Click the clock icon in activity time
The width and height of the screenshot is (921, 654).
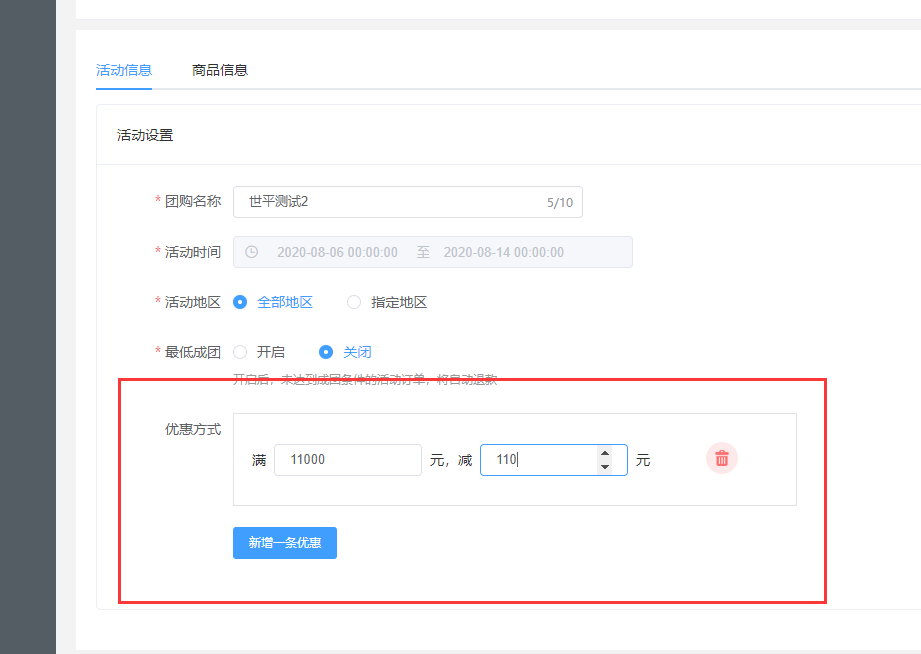[252, 252]
